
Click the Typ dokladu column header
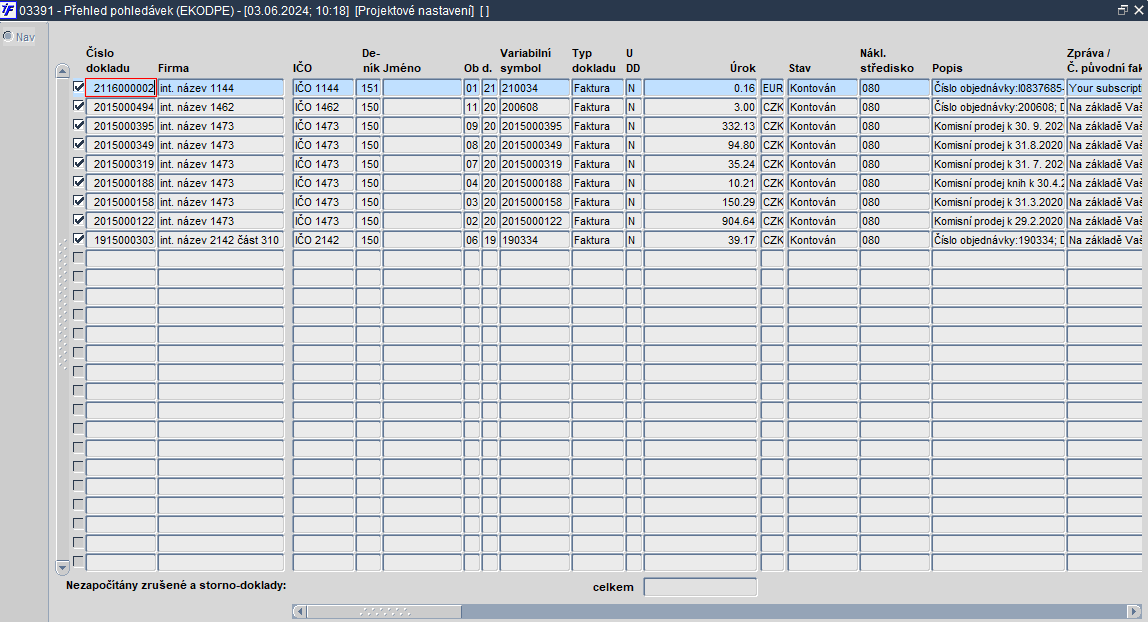(x=594, y=60)
